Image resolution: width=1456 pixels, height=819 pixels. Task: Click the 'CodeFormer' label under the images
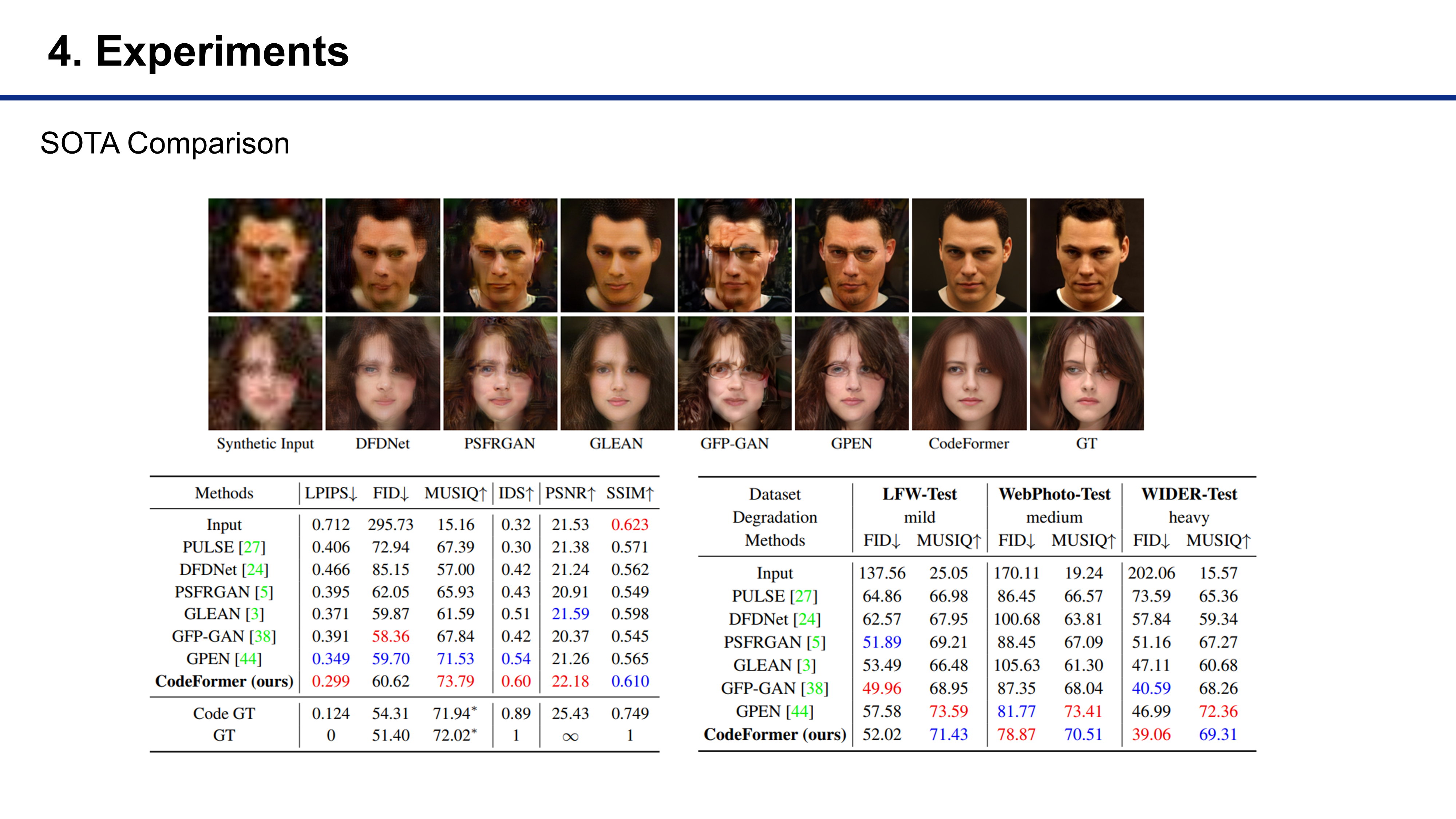(x=969, y=444)
